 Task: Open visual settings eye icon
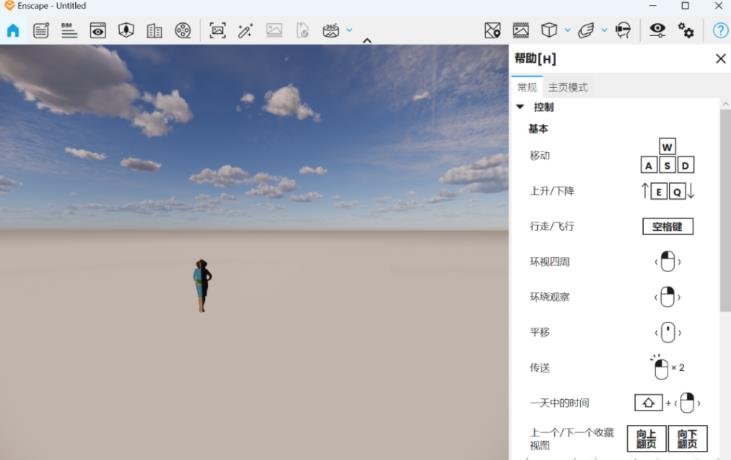coord(657,30)
